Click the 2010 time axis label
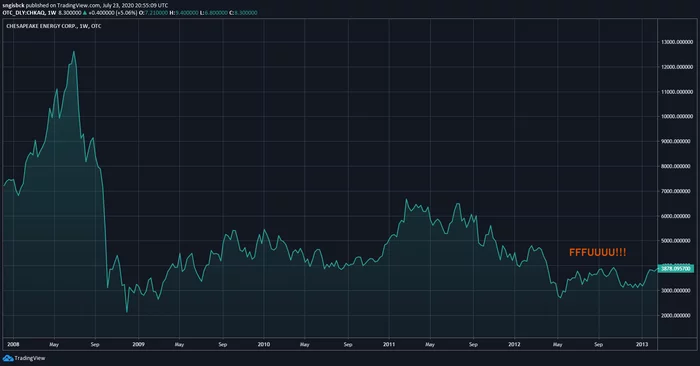The width and height of the screenshot is (700, 366). 264,345
